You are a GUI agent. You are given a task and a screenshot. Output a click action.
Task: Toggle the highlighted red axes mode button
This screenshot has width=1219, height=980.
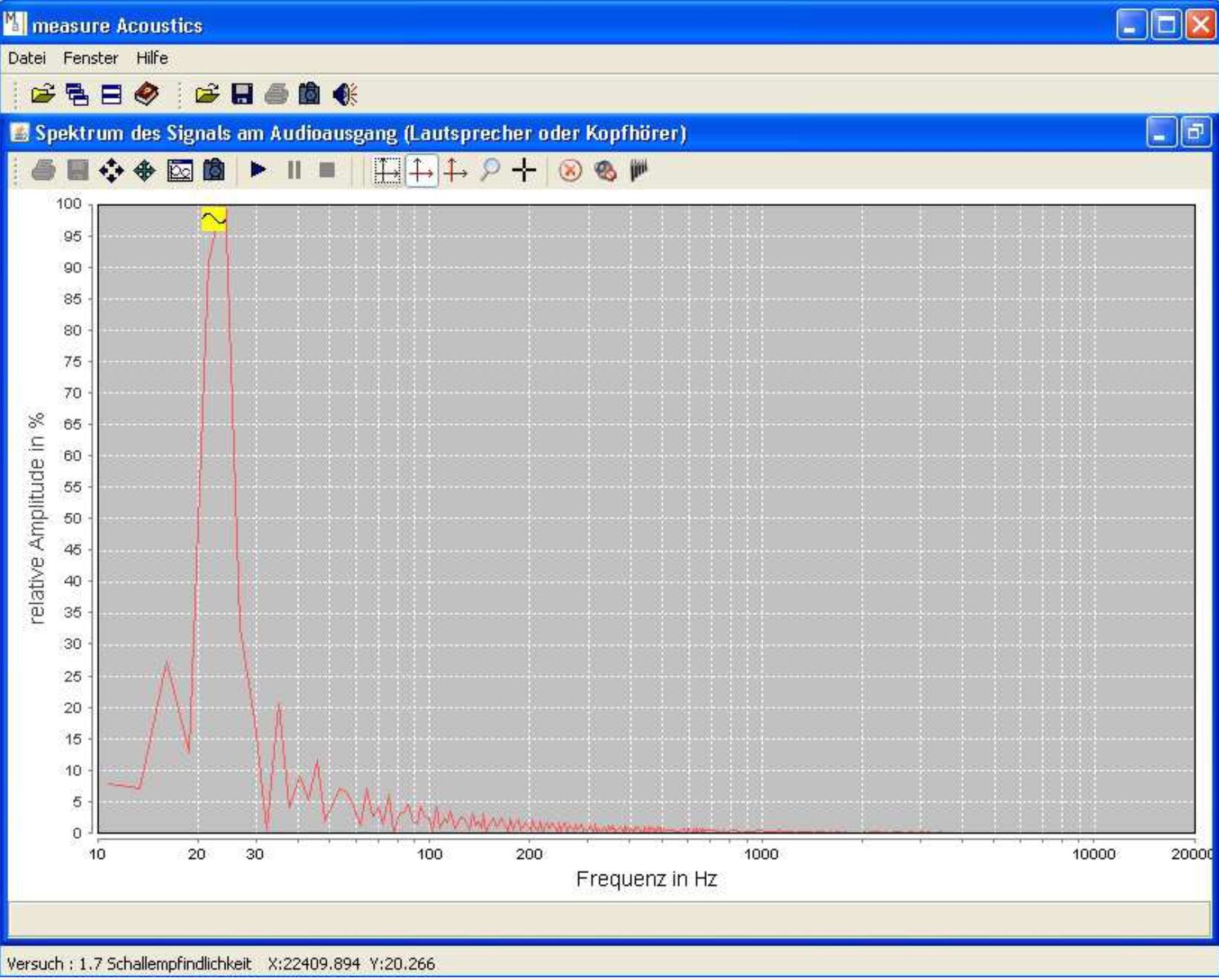[421, 170]
